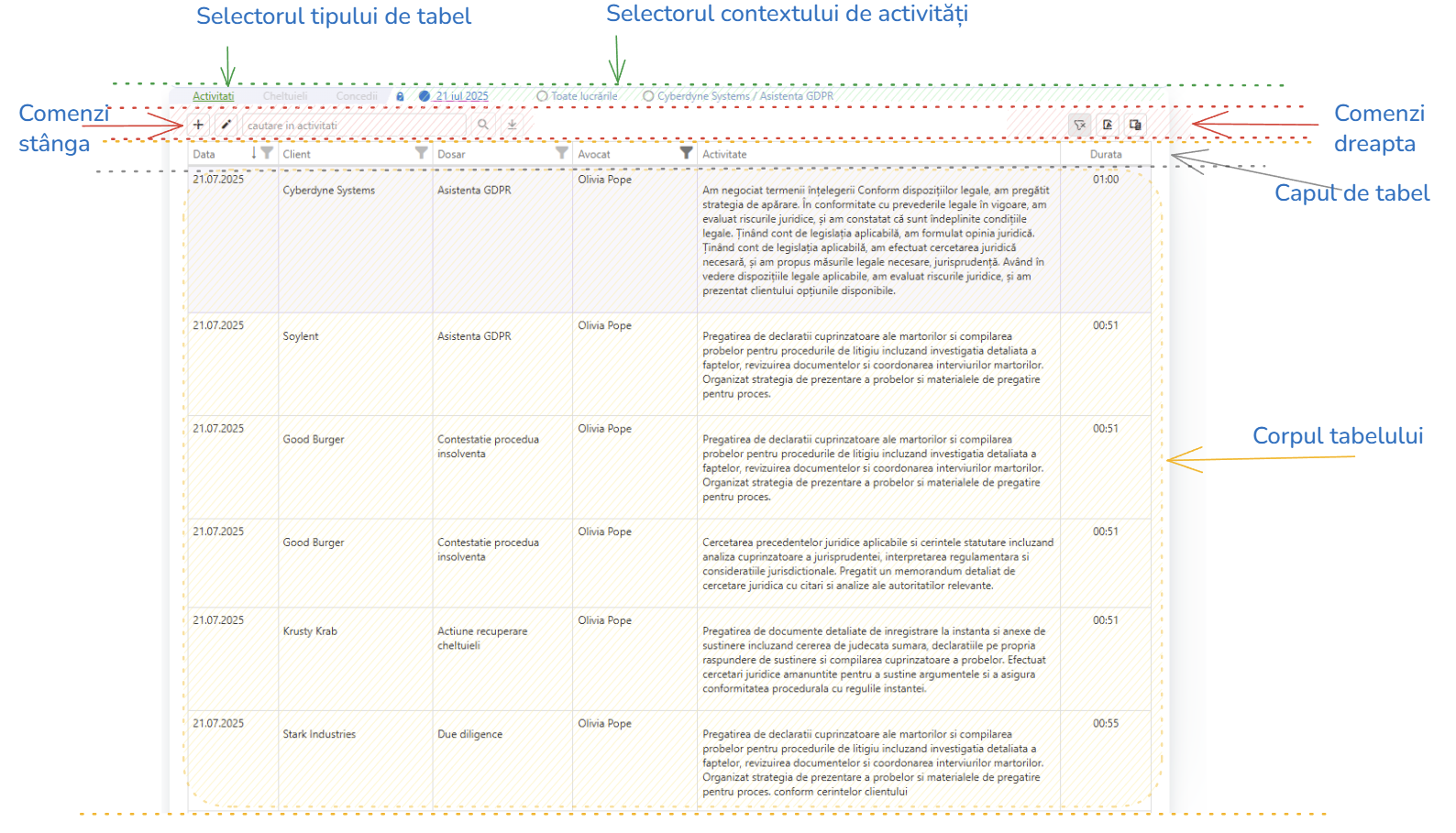This screenshot has width=1456, height=833.
Task: Click the download arrow icon
Action: pyautogui.click(x=512, y=125)
